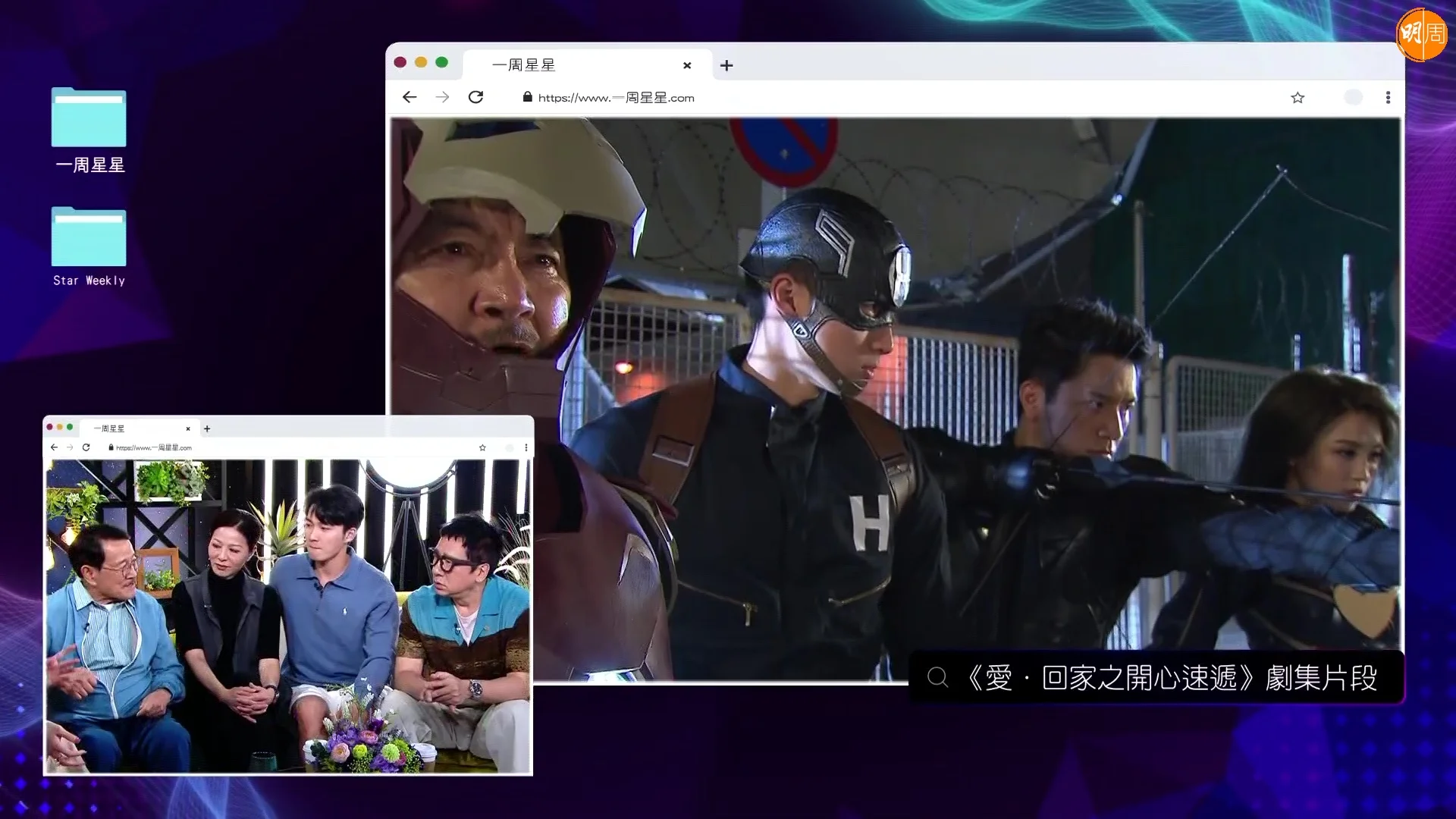This screenshot has width=1456, height=819.
Task: Click the drama clip video in the large browser
Action: 895,399
